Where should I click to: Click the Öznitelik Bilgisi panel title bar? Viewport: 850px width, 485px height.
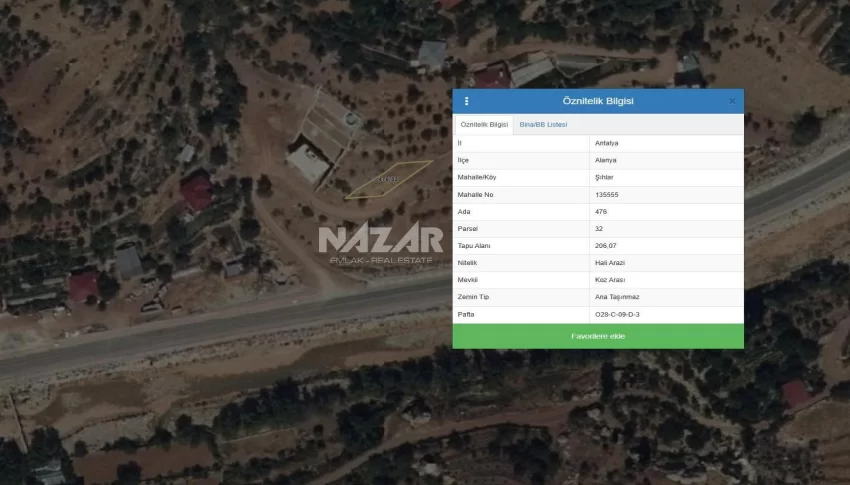[x=598, y=101]
